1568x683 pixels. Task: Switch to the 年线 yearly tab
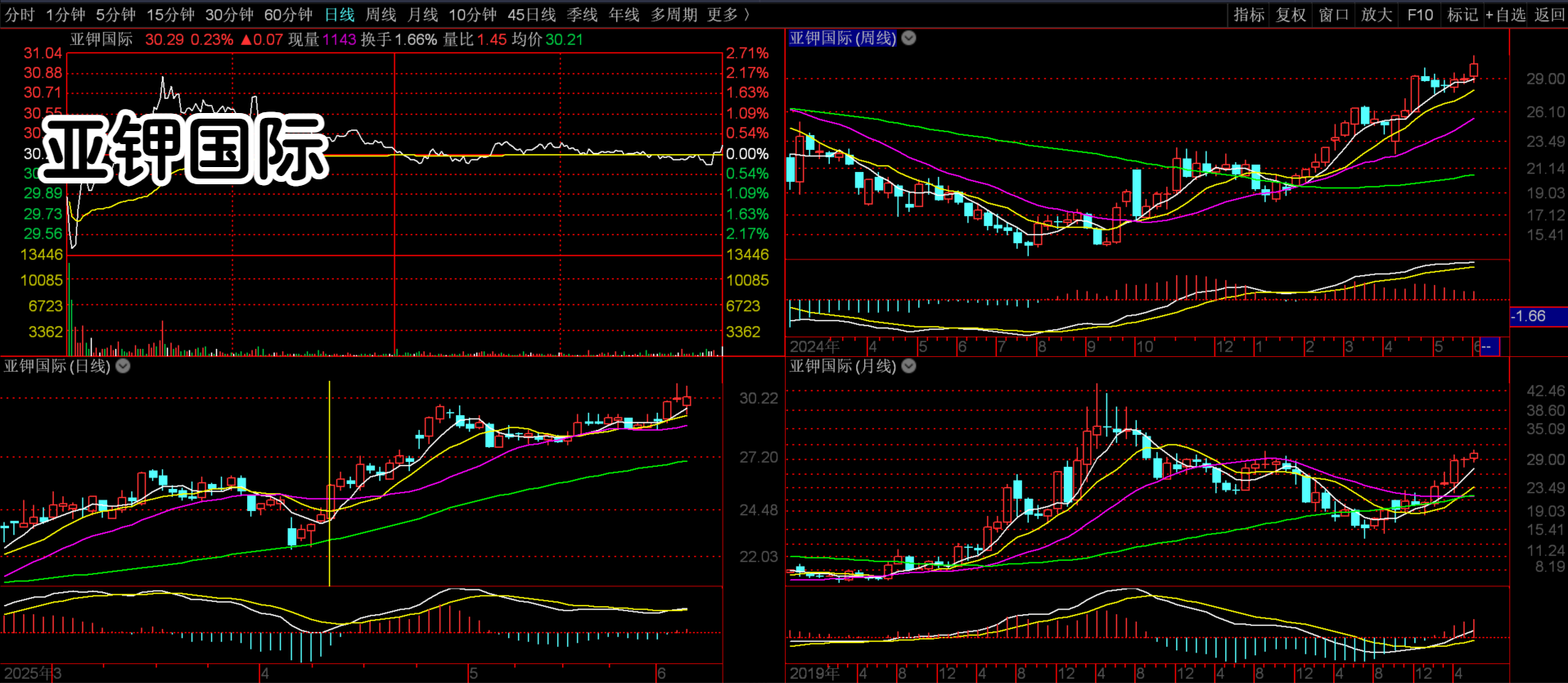[x=624, y=15]
